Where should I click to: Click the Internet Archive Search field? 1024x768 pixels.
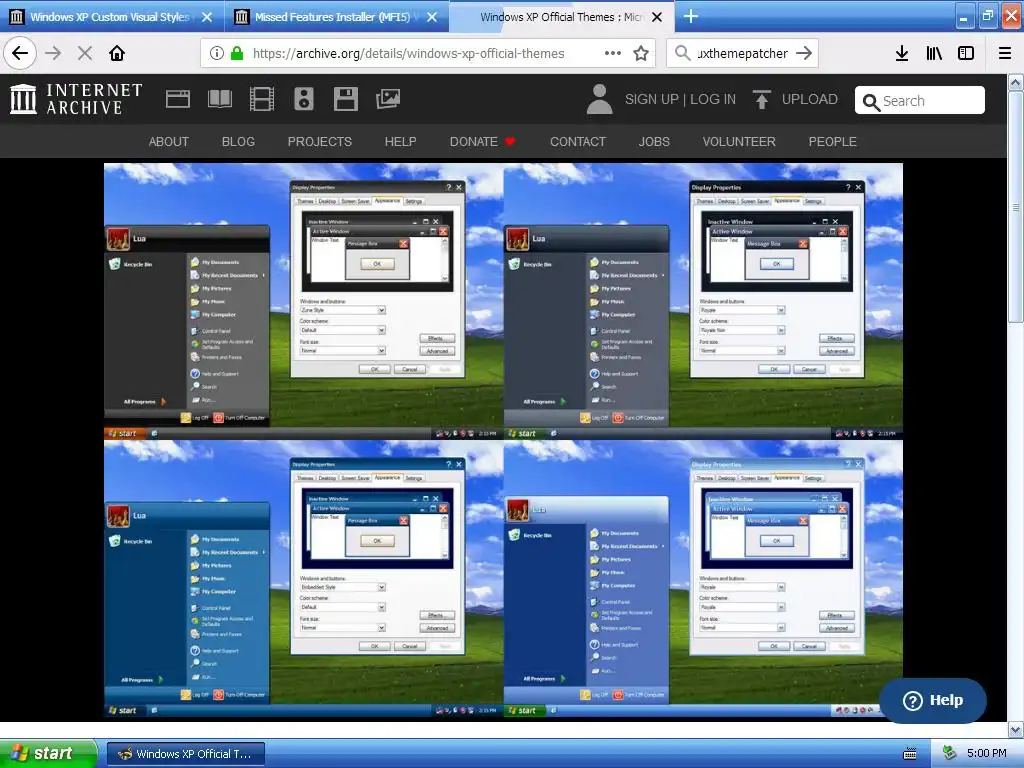[920, 101]
